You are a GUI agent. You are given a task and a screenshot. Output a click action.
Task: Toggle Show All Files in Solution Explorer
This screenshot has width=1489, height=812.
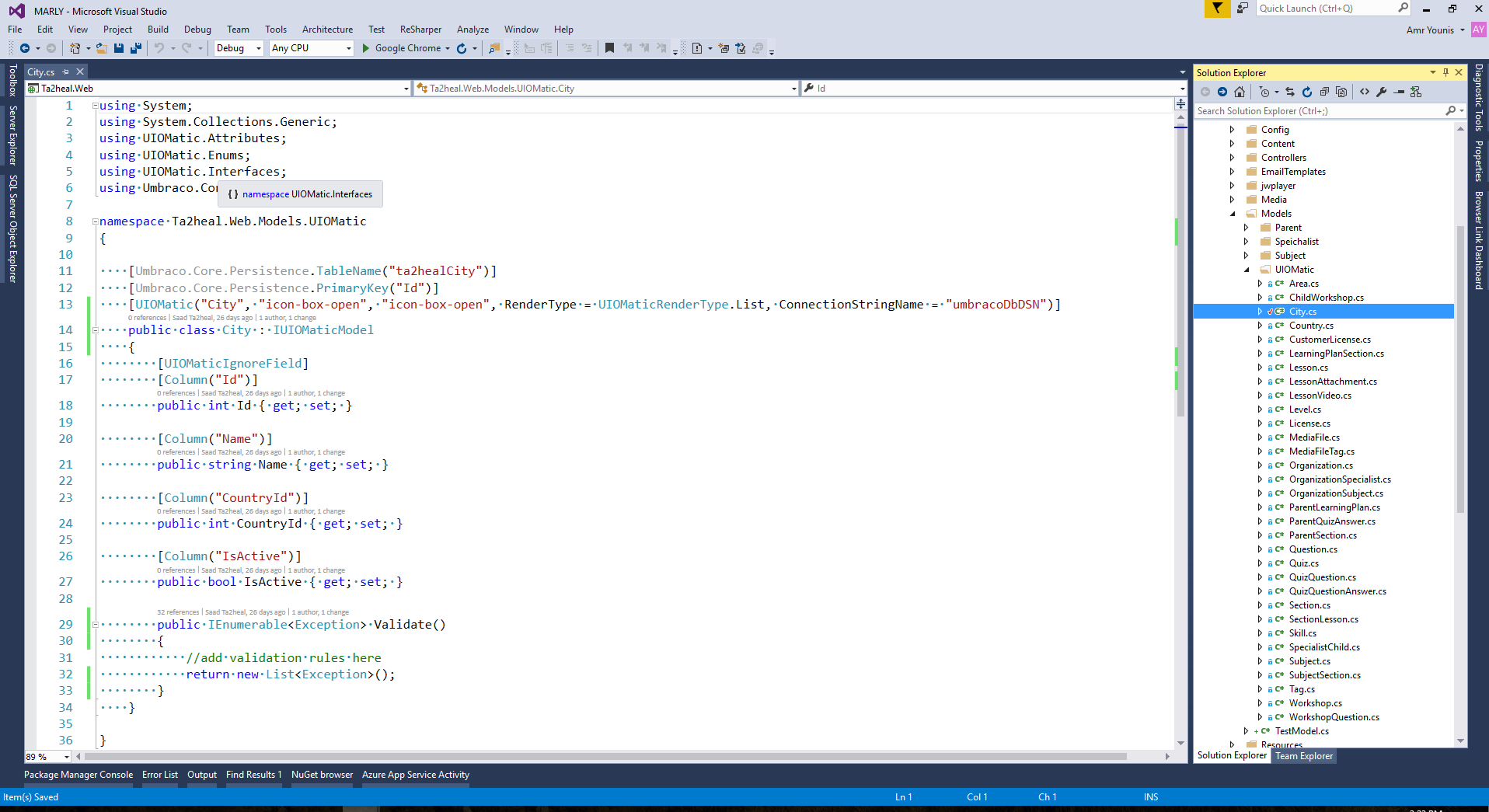click(1341, 92)
